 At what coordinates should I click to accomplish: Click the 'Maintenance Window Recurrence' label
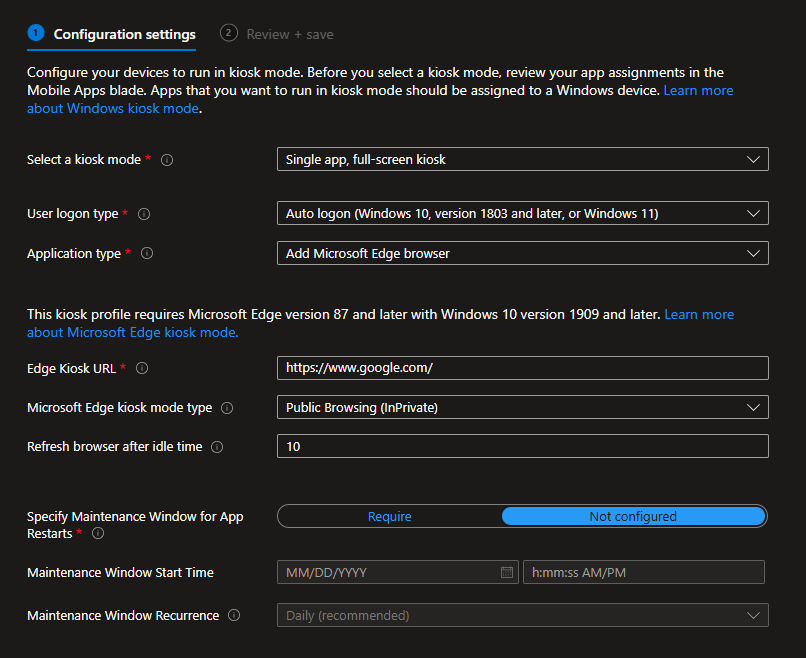[123, 616]
